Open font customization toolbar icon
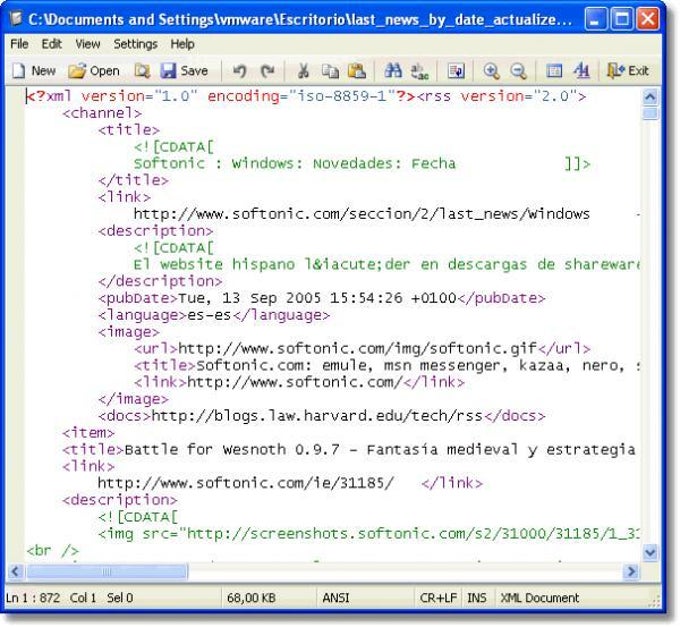The image size is (680, 627). click(x=581, y=70)
